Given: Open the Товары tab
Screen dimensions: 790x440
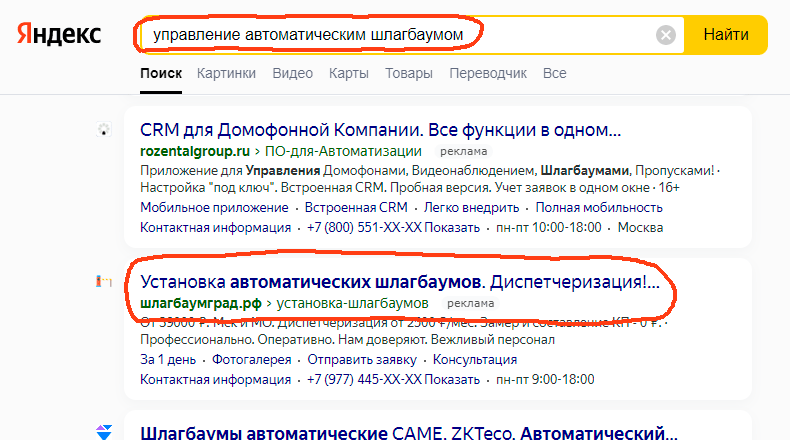Looking at the screenshot, I should (409, 73).
